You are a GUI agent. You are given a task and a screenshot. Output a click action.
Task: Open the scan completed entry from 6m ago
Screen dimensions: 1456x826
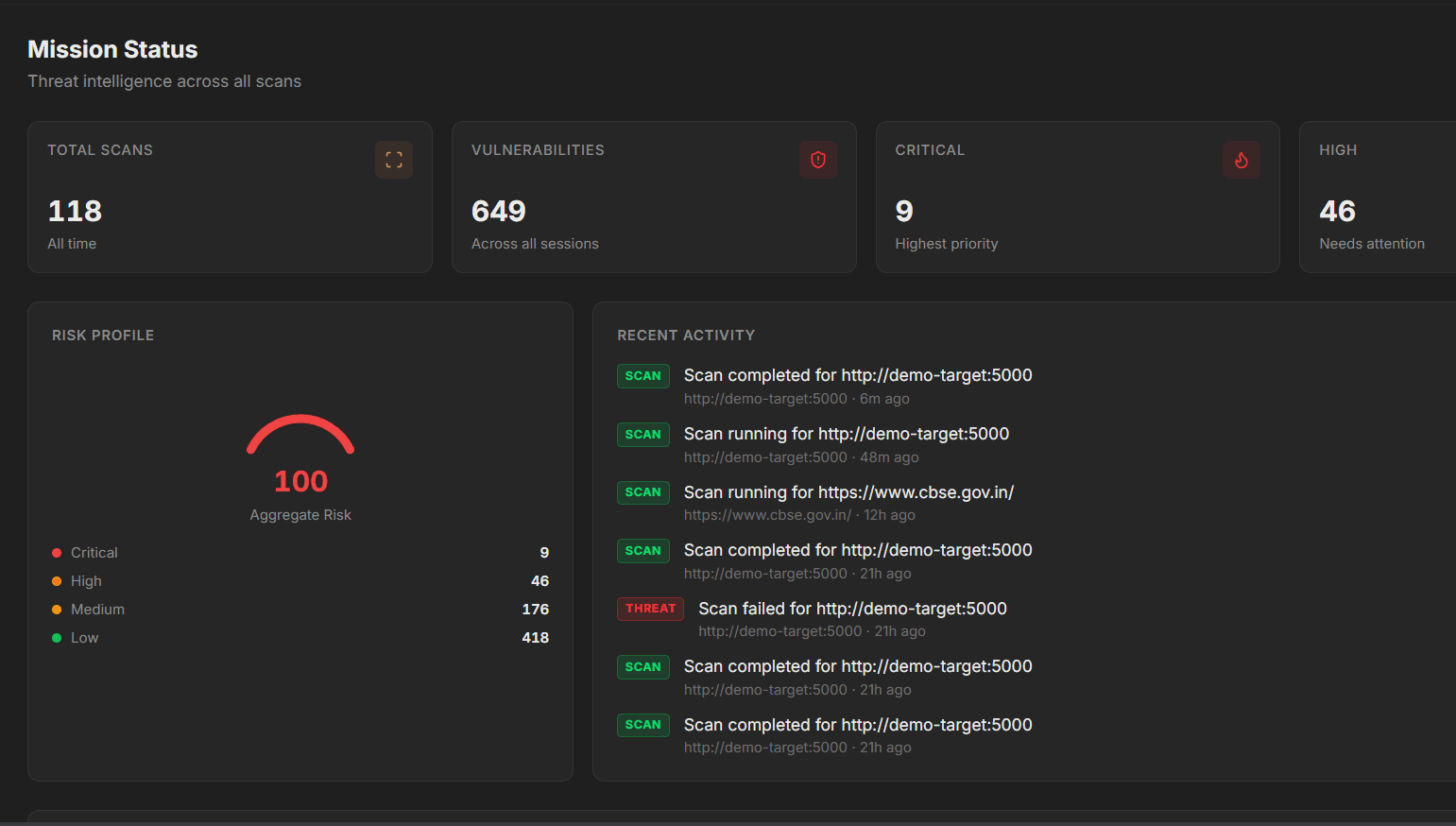pos(858,375)
